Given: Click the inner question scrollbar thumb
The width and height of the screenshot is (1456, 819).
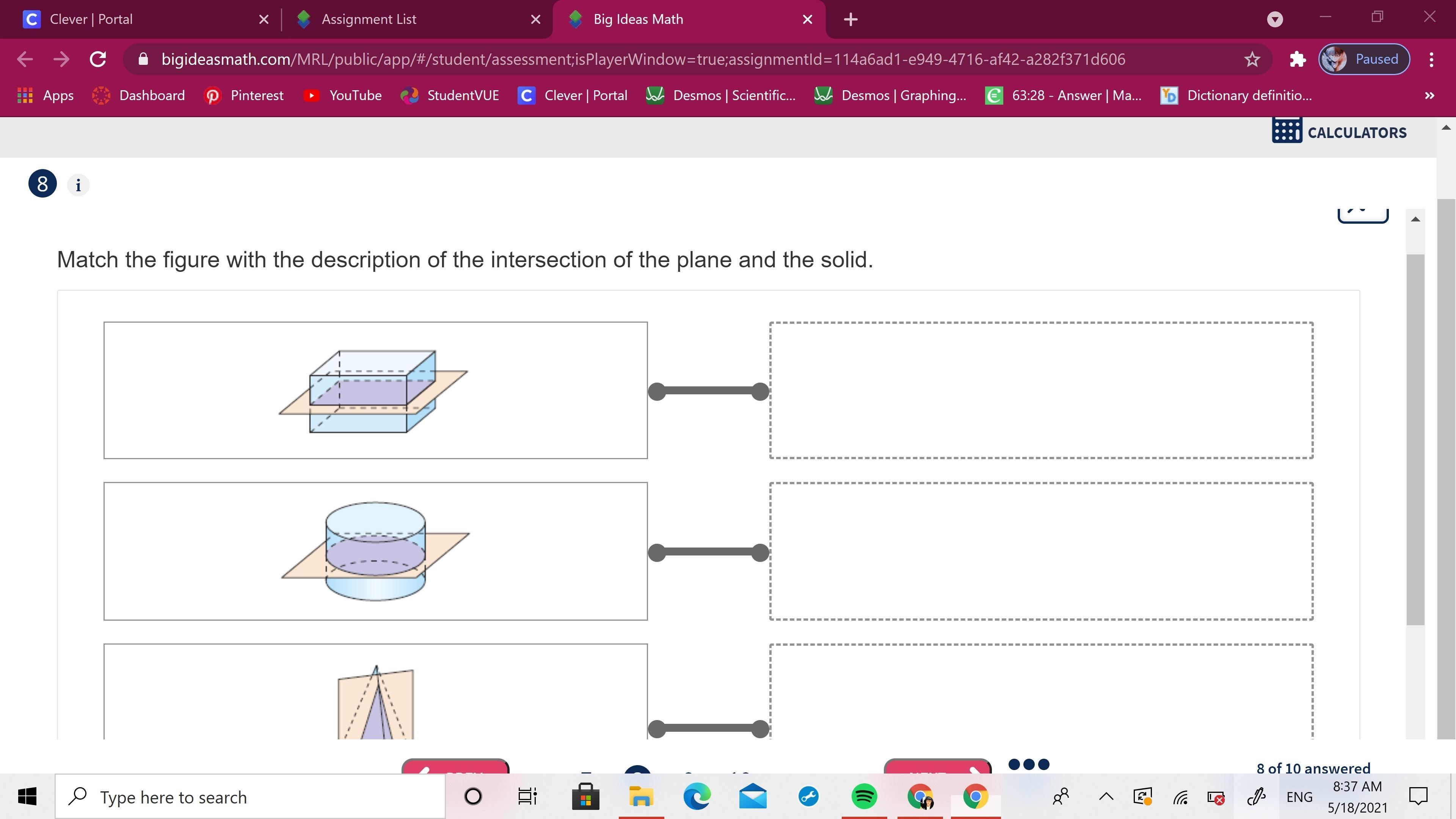Looking at the screenshot, I should tap(1415, 439).
